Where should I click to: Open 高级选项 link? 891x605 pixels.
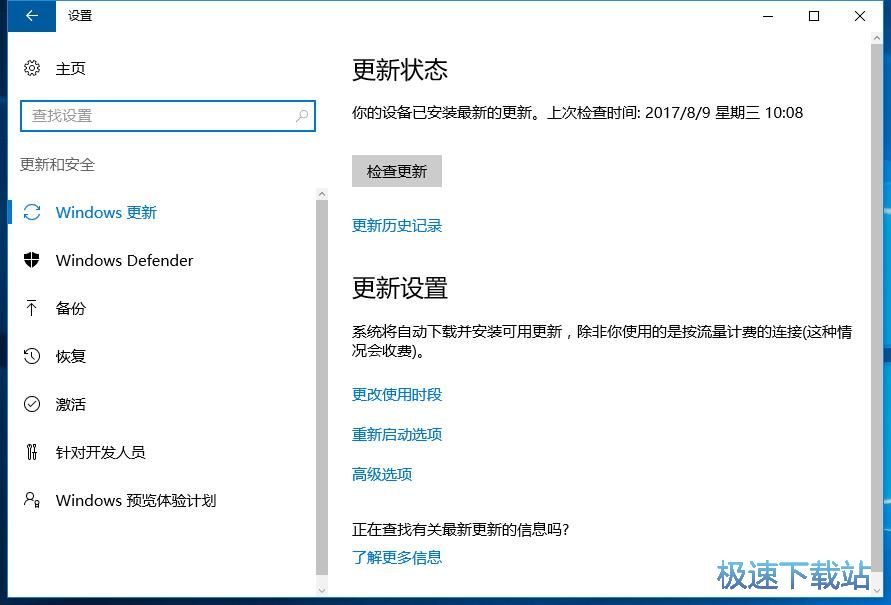[382, 474]
